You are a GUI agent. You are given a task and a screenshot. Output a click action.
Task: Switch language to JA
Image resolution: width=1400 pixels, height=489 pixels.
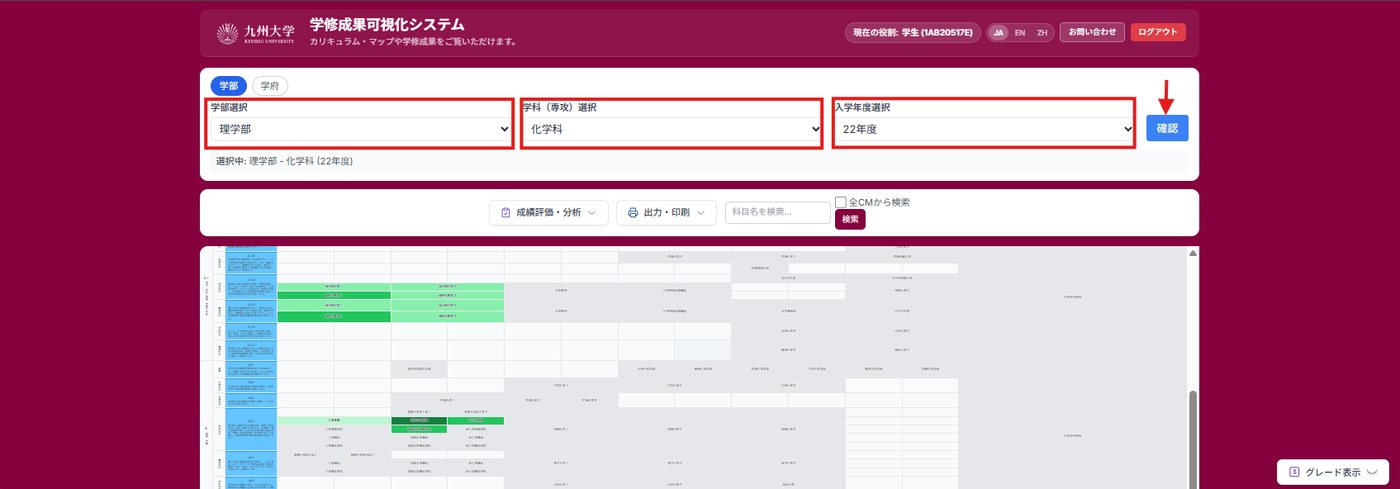pos(998,33)
